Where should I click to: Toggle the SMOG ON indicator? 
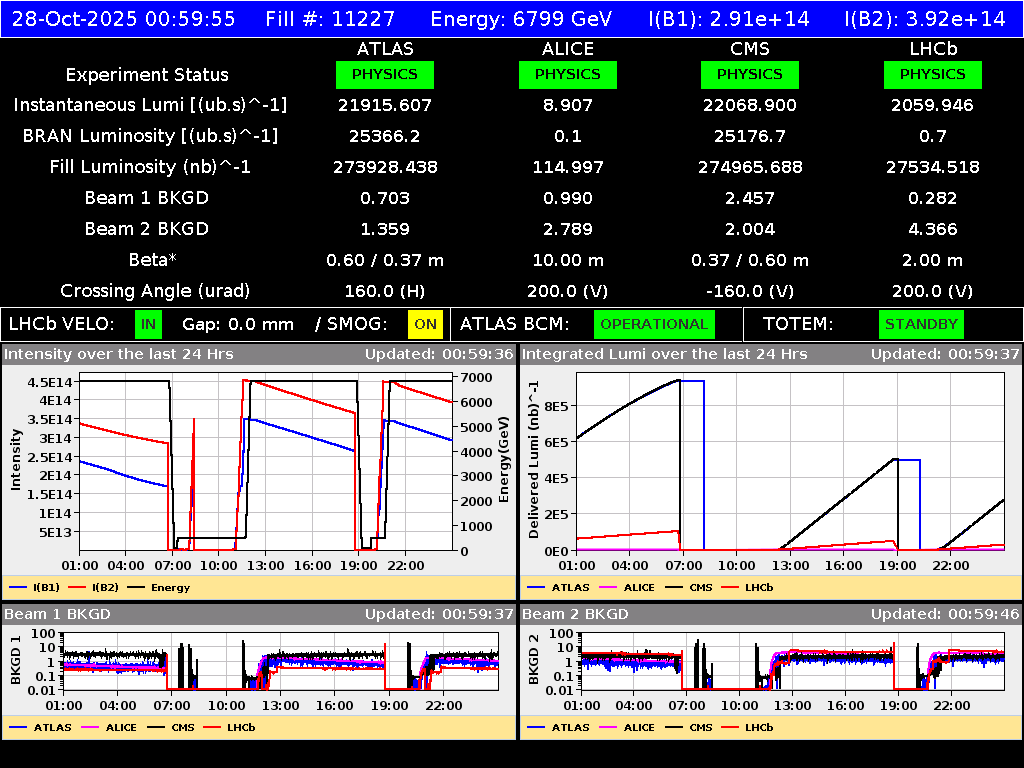coord(423,324)
